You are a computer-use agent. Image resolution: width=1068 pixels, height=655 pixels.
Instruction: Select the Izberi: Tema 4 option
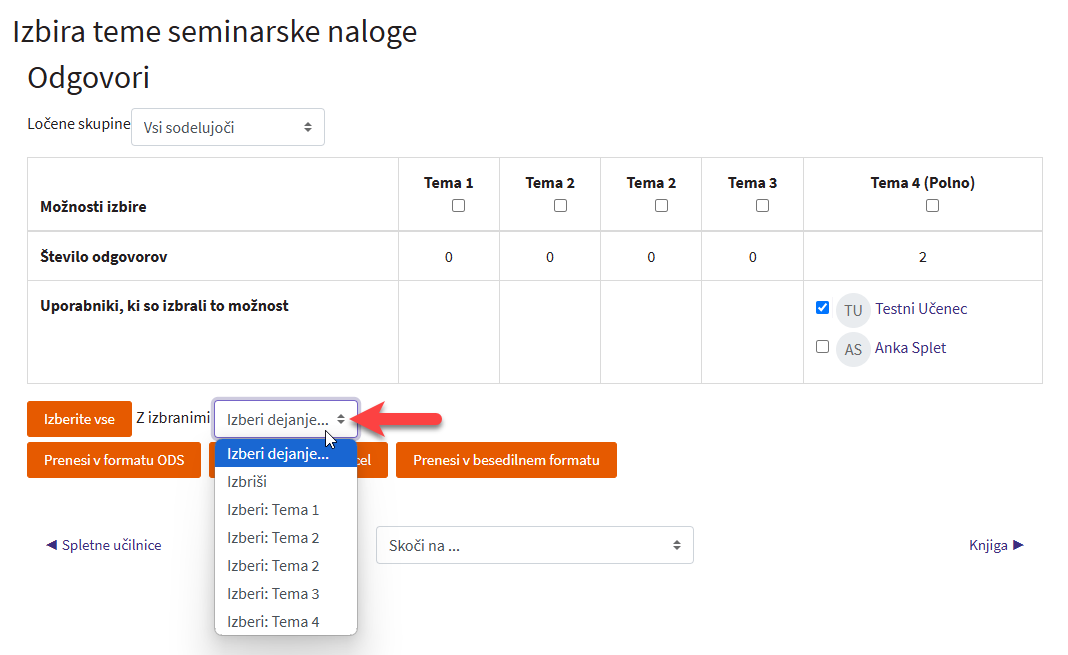[x=273, y=622]
